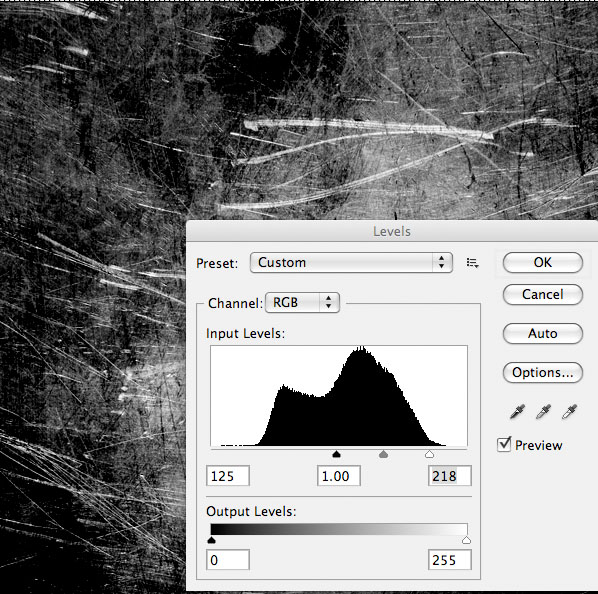Click the input levels histogram
Viewport: 598px width, 594px height.
[339, 396]
